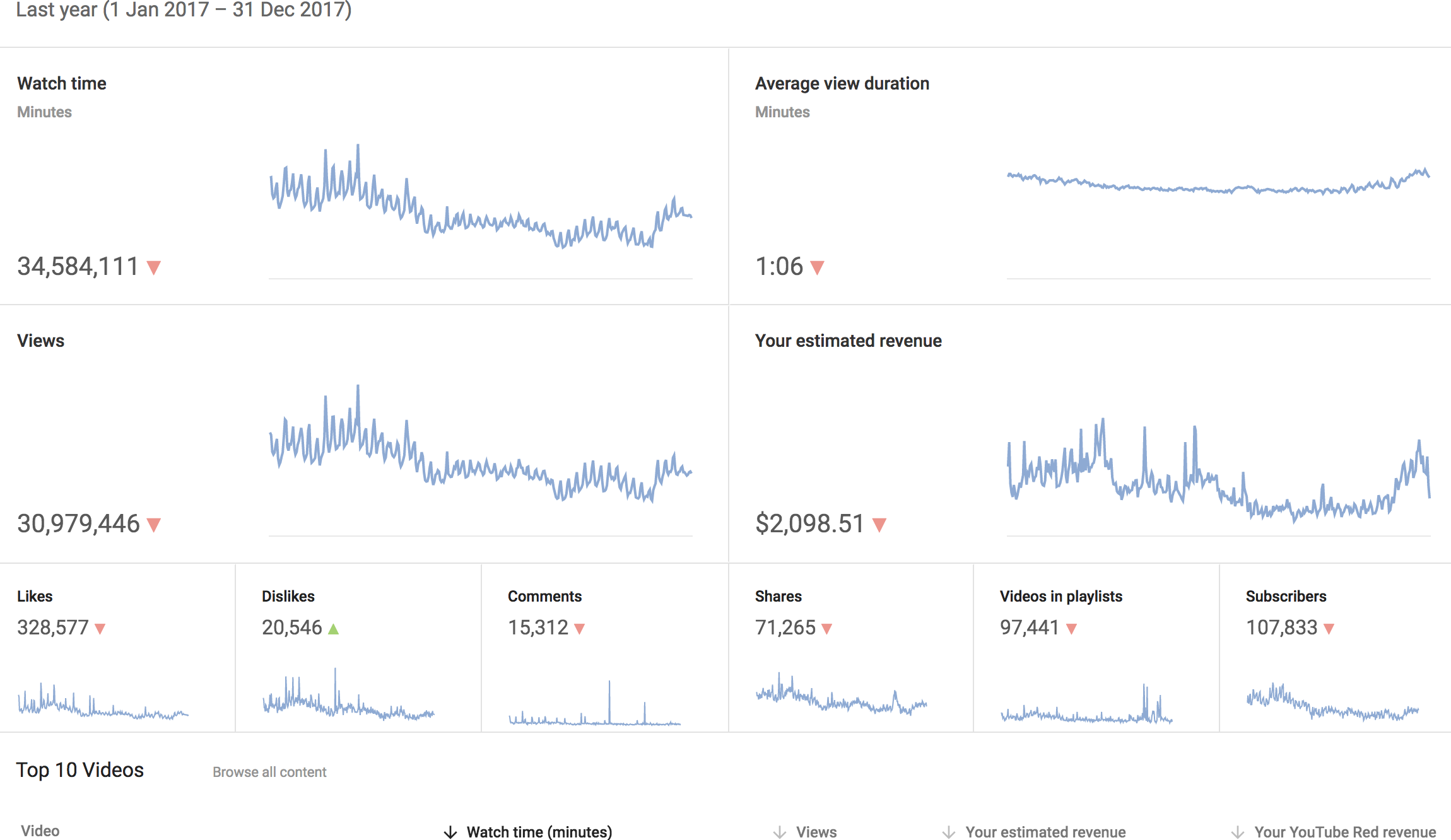The height and width of the screenshot is (840, 1451).
Task: Click sort arrow beside YouTube Red revenue
Action: (x=1238, y=832)
